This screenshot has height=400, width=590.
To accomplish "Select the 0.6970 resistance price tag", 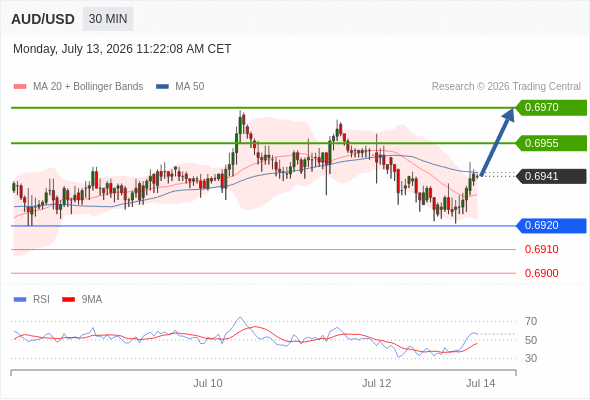I will [x=551, y=108].
